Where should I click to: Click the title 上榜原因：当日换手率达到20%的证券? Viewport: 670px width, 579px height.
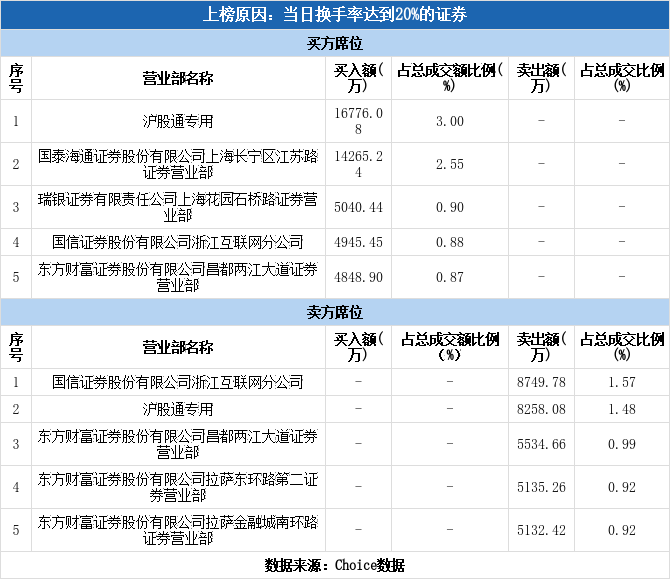tap(335, 15)
